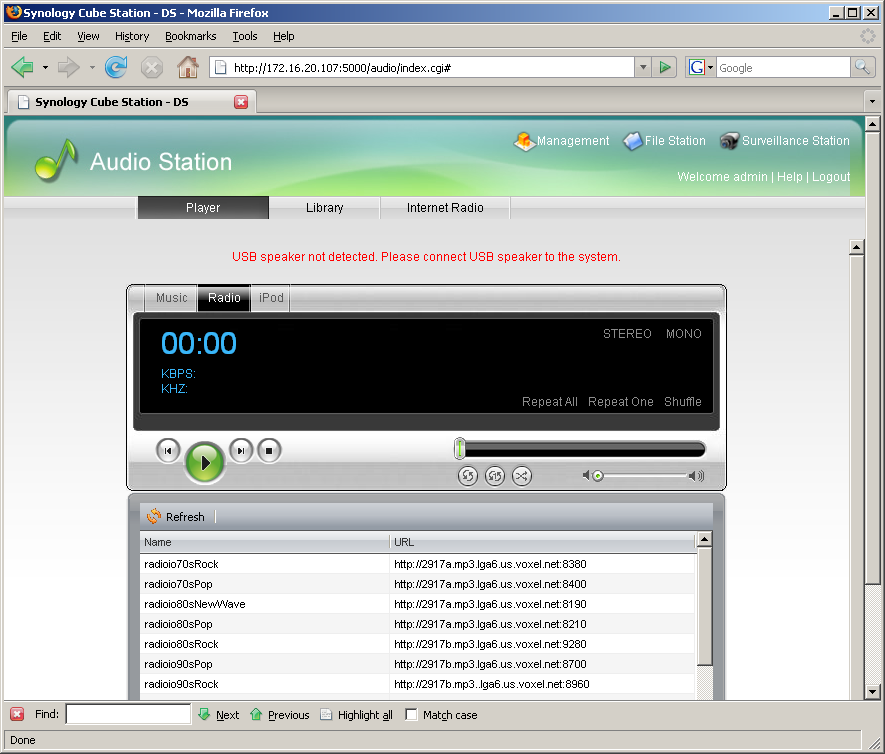Screen dimensions: 885x754
Task: Sort by the Name column header
Action: point(264,542)
